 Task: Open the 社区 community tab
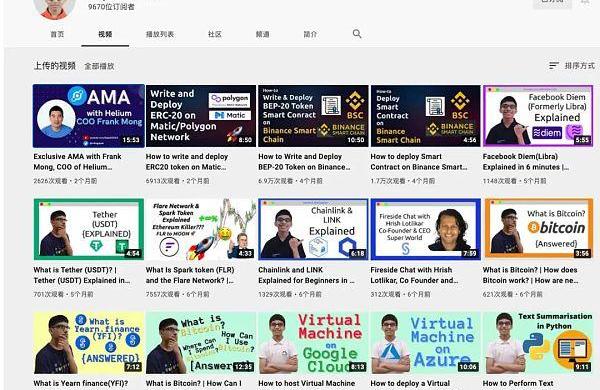(x=215, y=34)
